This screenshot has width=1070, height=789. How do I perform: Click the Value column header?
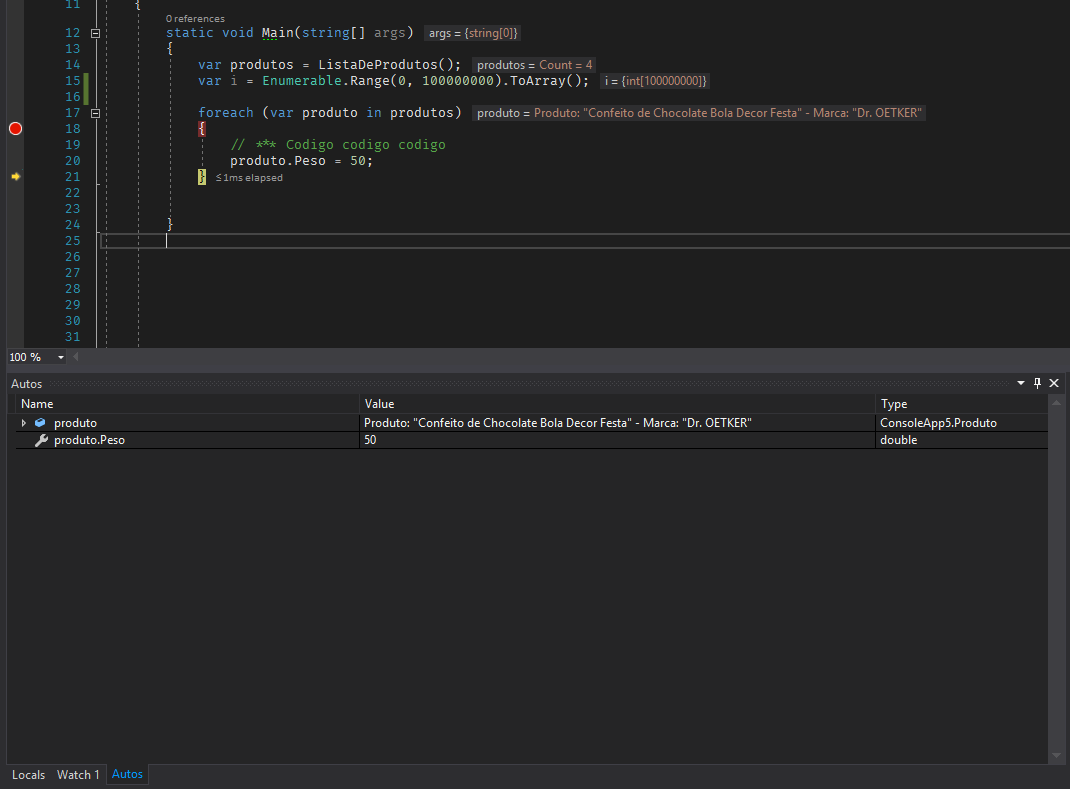[617, 404]
